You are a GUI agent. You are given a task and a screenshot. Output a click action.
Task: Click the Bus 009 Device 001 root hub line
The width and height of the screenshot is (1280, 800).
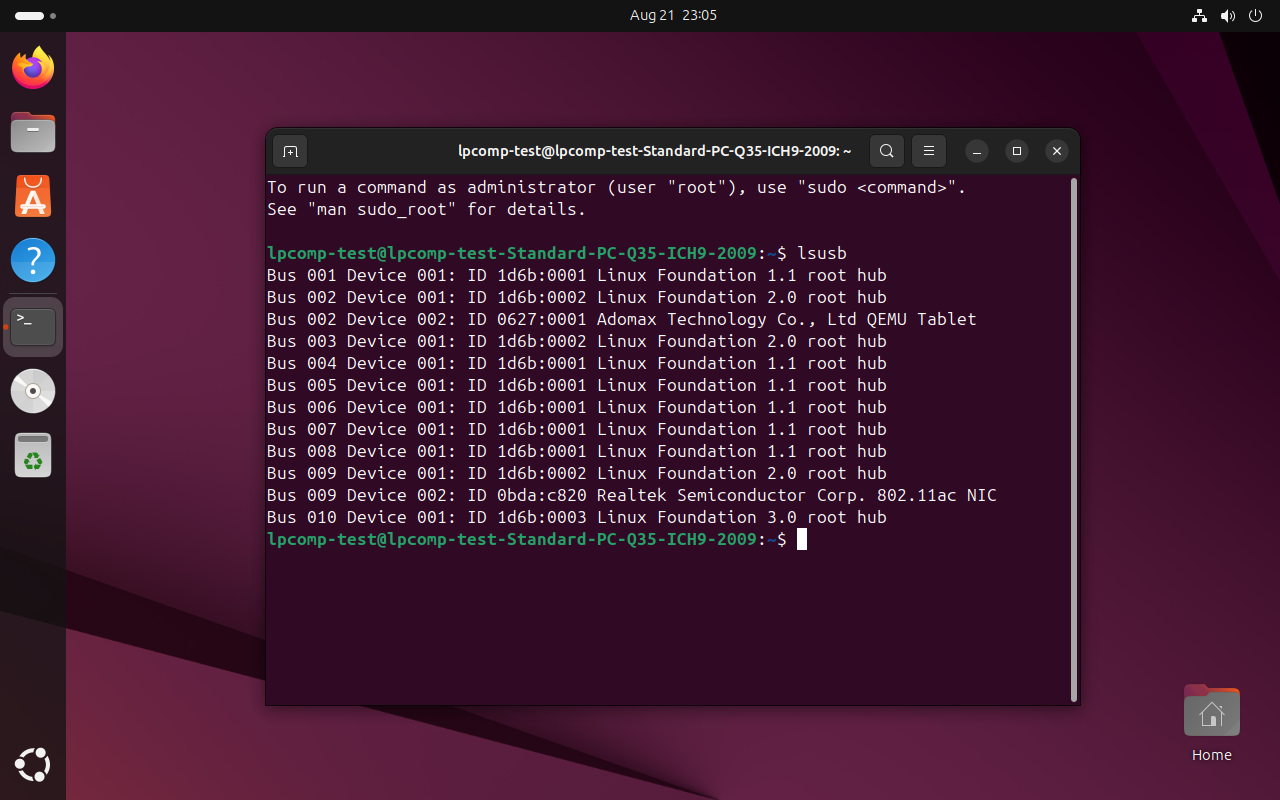[x=577, y=473]
